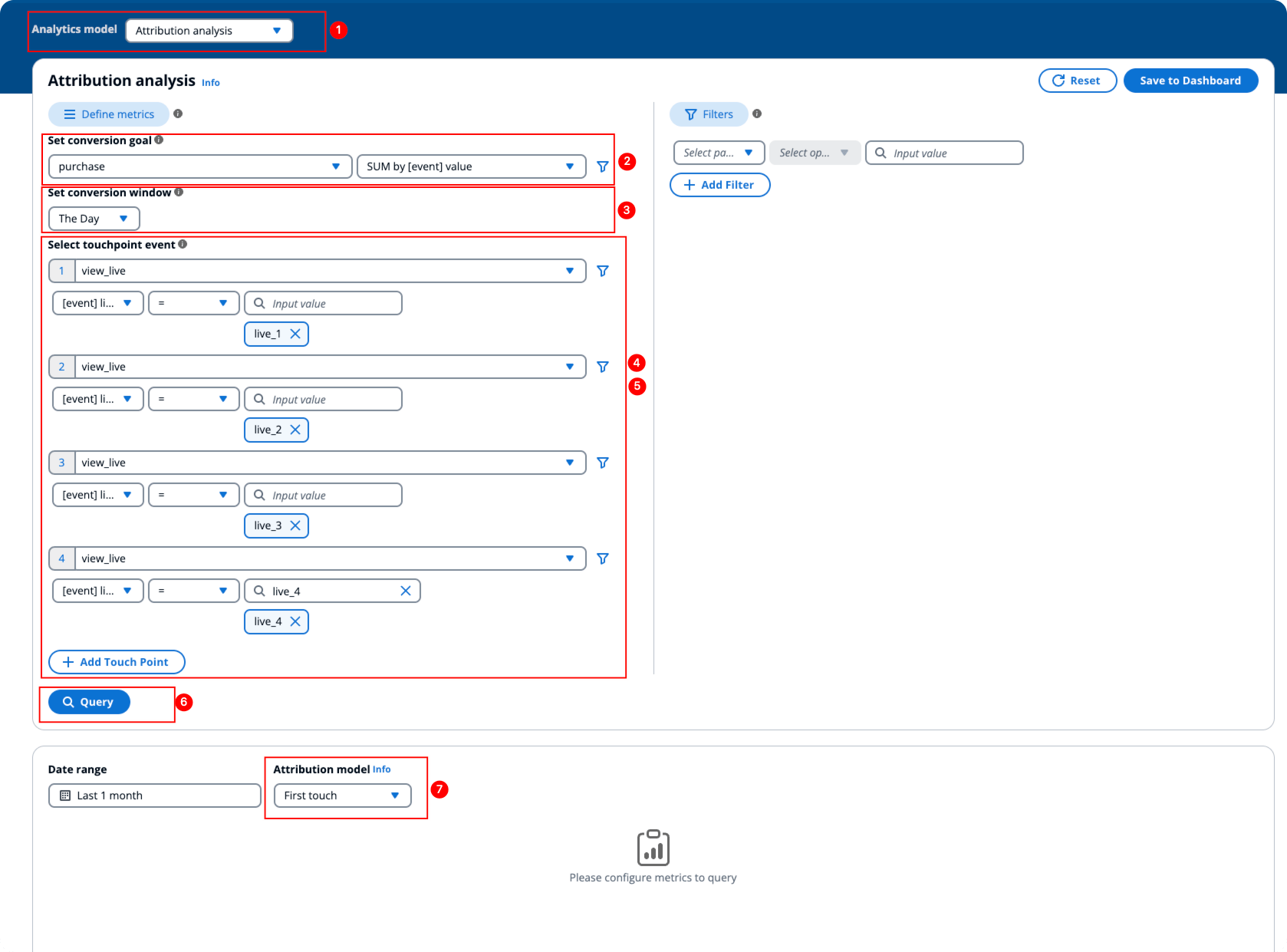Click the info icon beside Set conversion goal
Viewport: 1287px width, 952px height.
159,140
